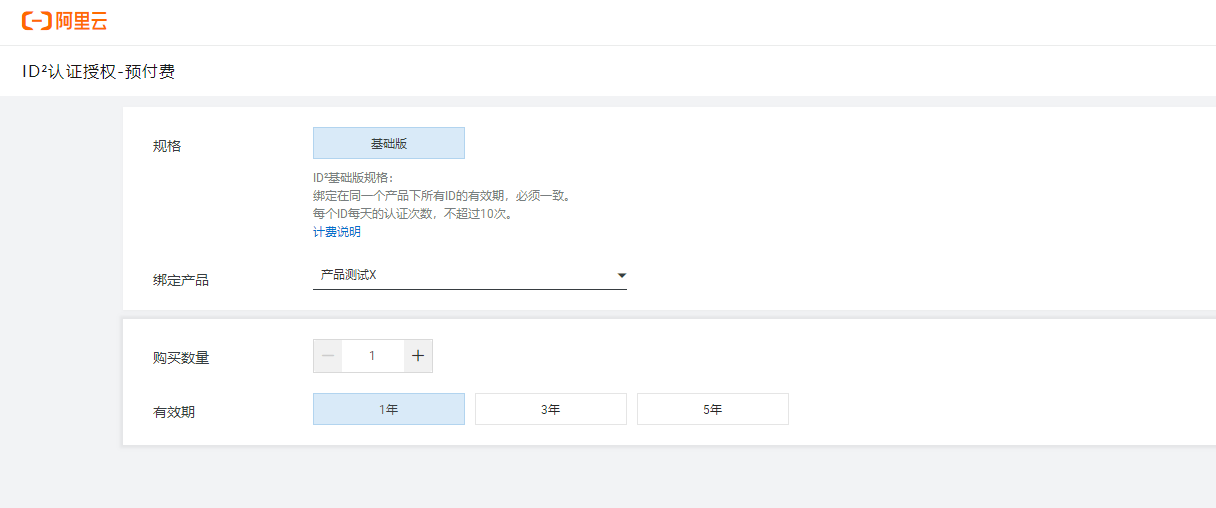Increase purchase quantity with the plus button
This screenshot has width=1216, height=508.
(418, 356)
